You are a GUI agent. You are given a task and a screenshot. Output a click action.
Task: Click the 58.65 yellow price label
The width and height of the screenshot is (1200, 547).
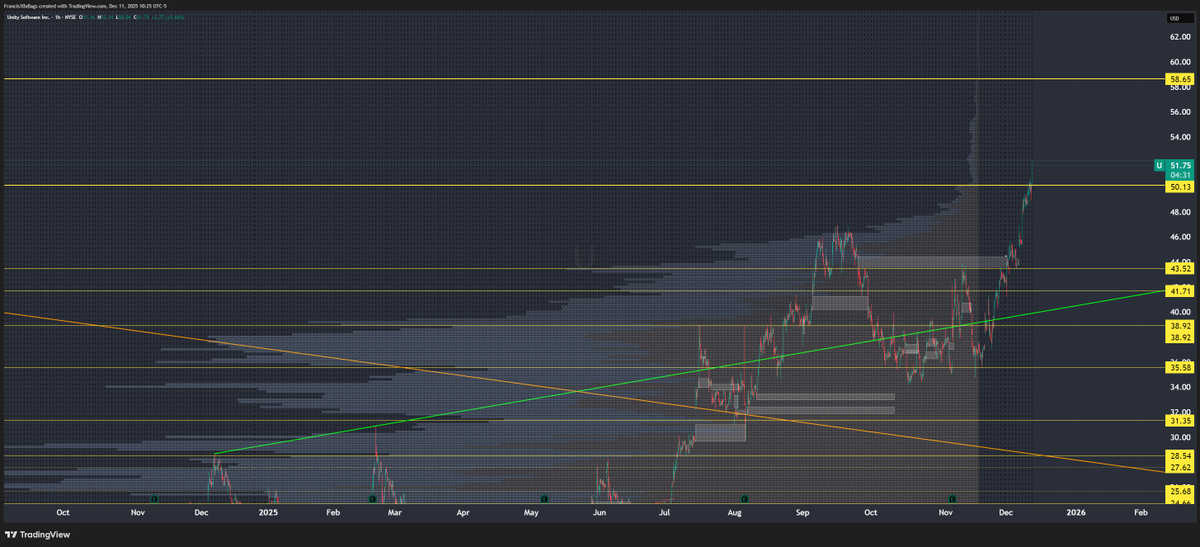point(1180,78)
